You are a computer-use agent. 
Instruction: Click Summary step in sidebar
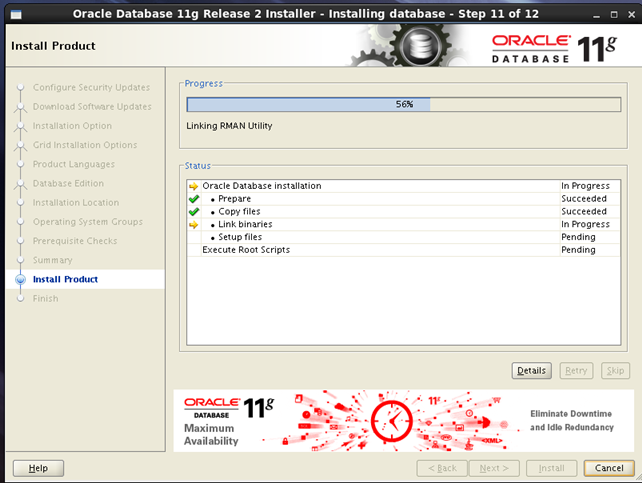(52, 260)
